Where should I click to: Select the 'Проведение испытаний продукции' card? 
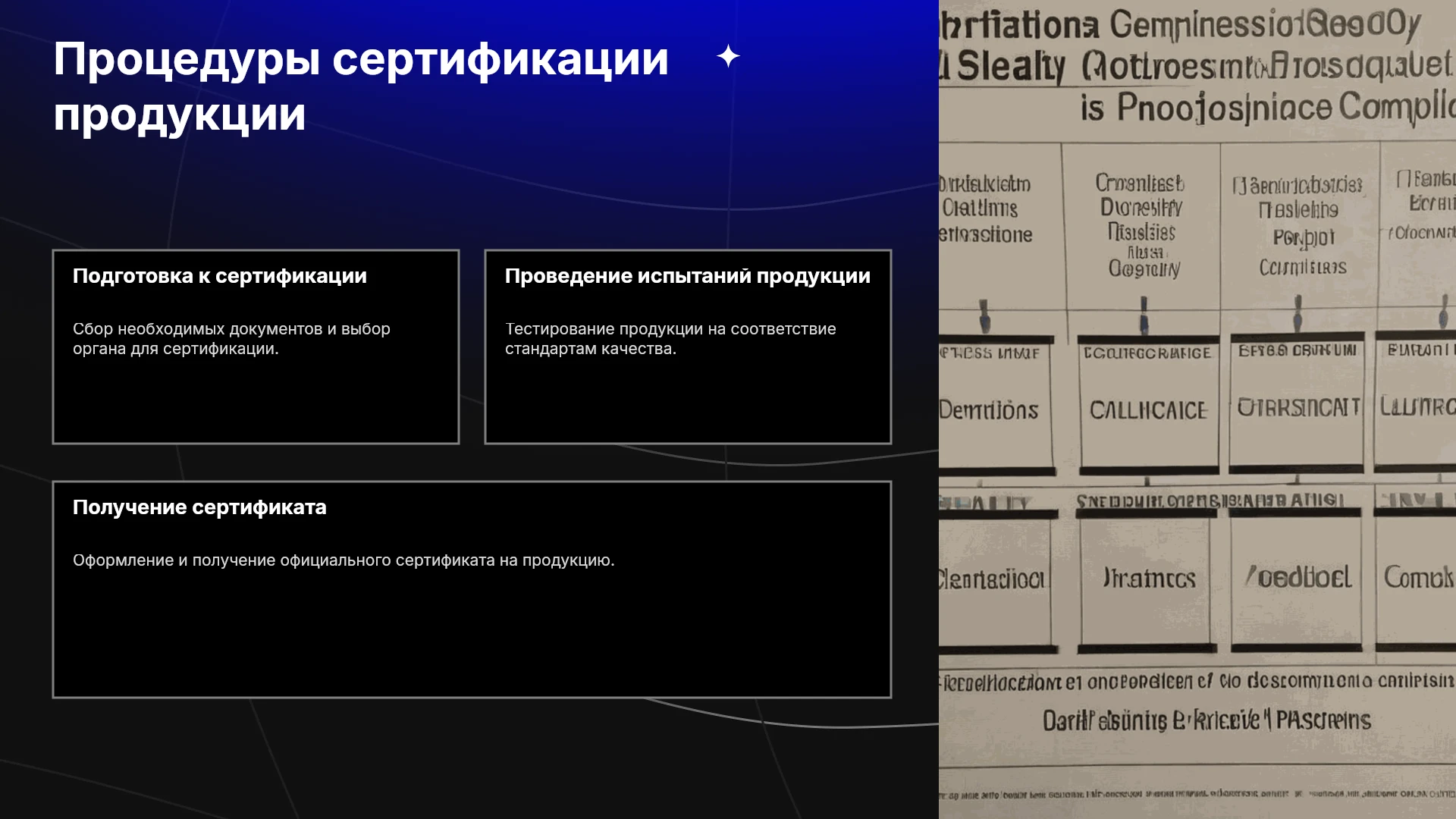pyautogui.click(x=688, y=347)
